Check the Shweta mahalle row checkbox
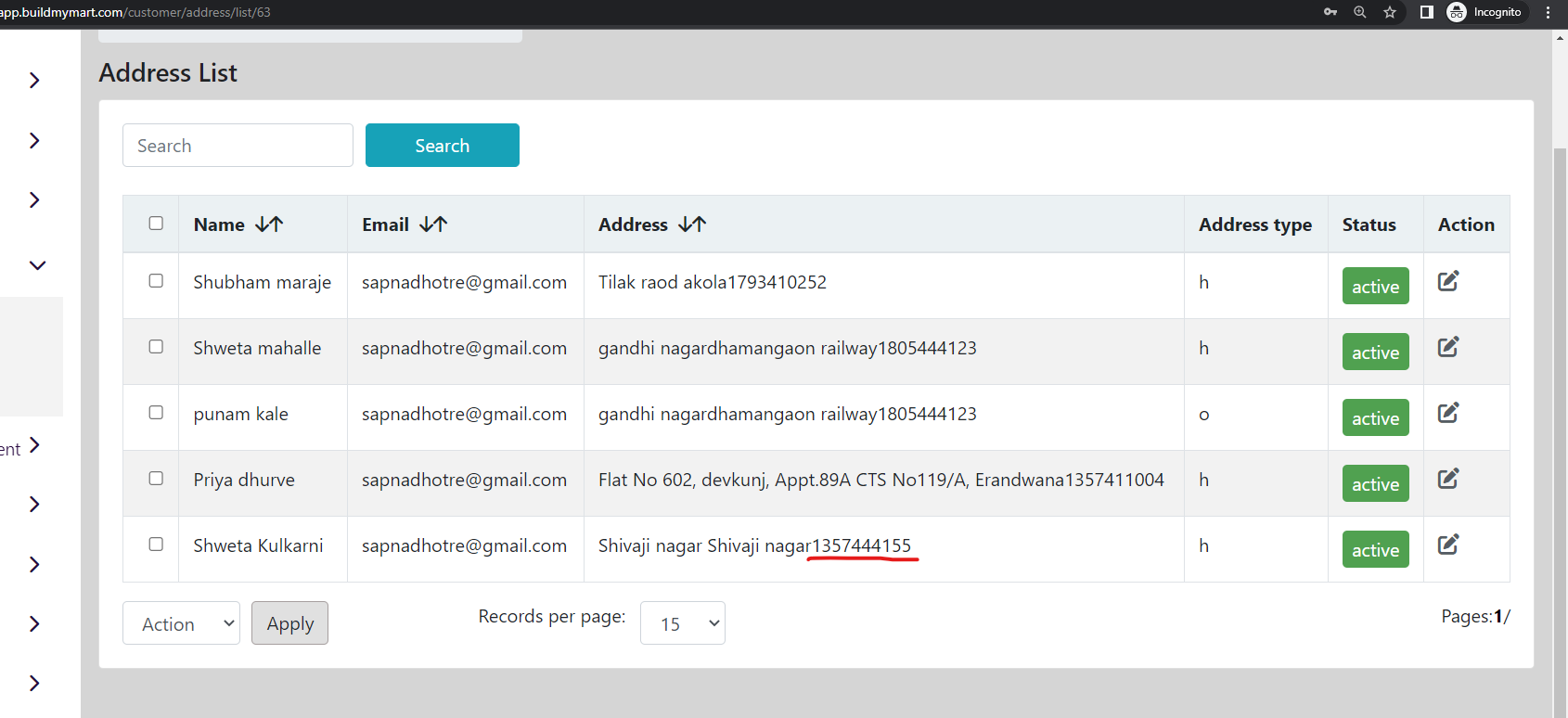 pyautogui.click(x=156, y=346)
